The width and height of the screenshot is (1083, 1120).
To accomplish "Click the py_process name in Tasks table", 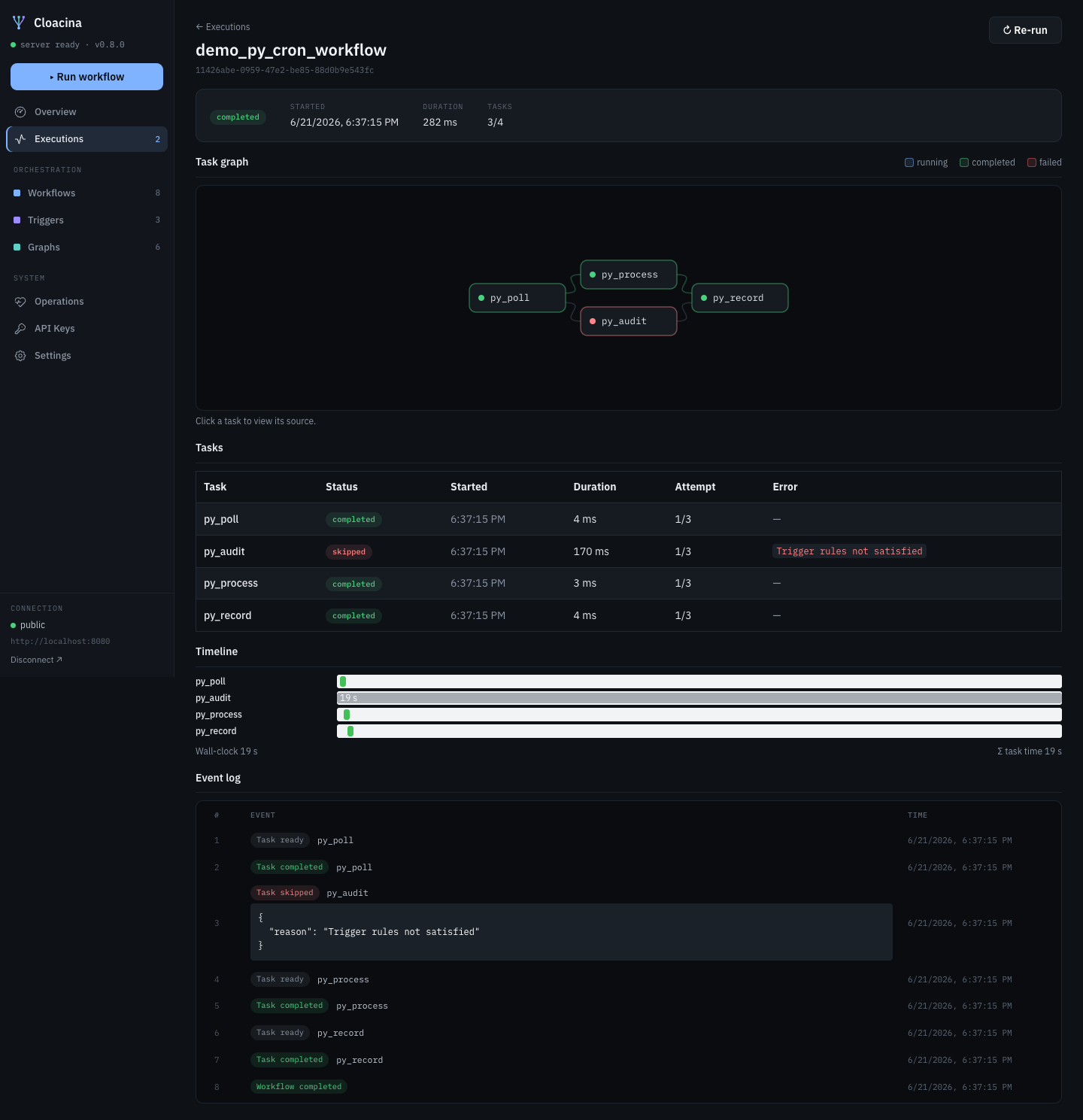I will [231, 583].
